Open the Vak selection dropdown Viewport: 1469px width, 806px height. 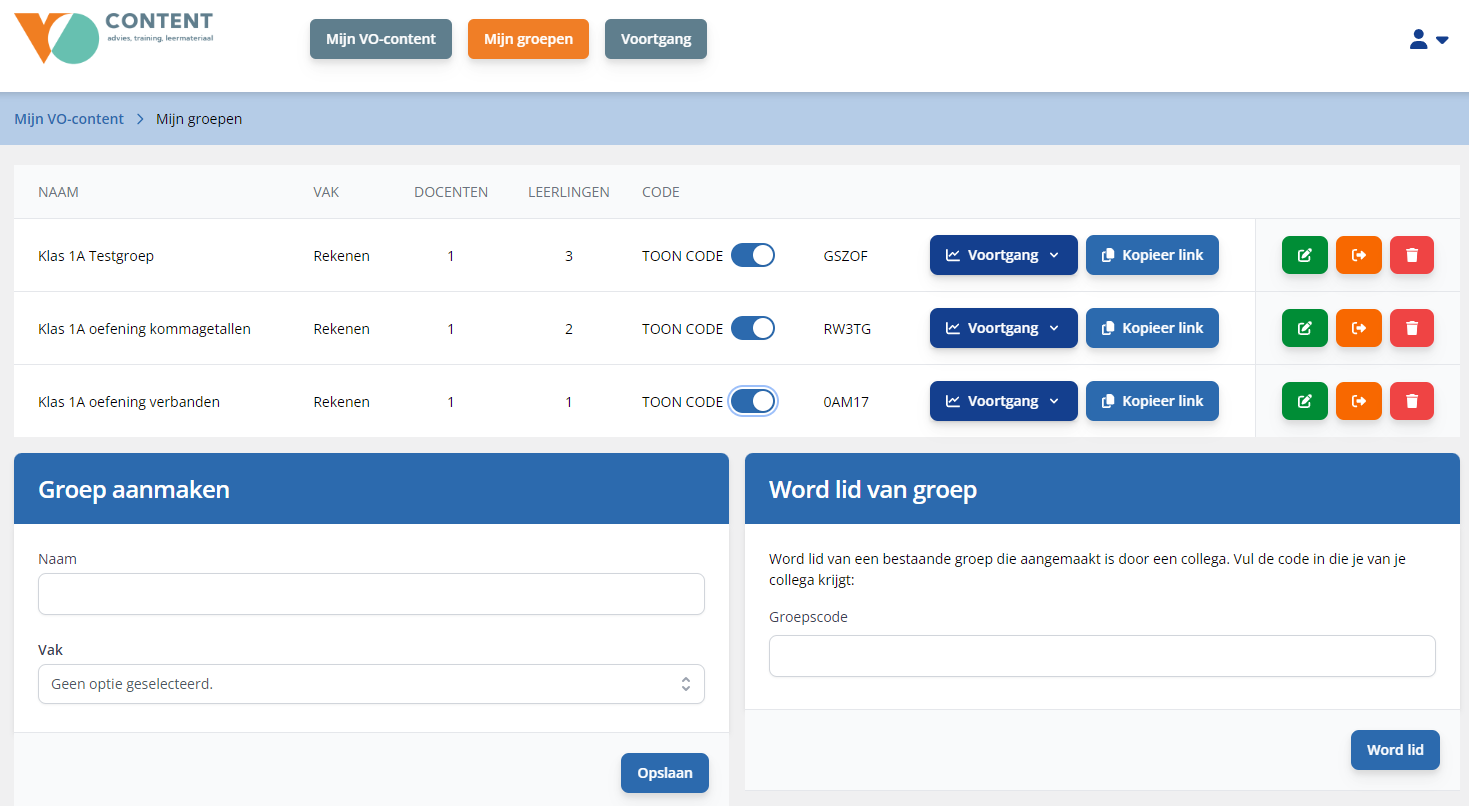(371, 684)
